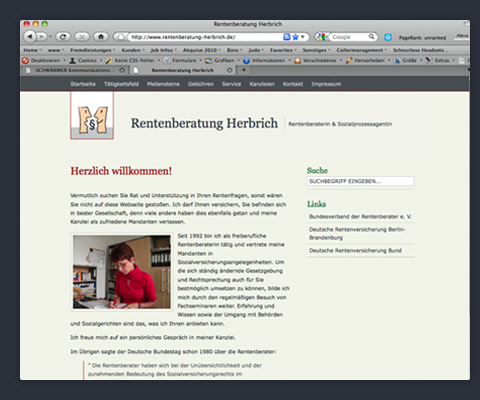Close the Rentenberatung Herbrich tab
This screenshot has width=480, height=400.
230,70
